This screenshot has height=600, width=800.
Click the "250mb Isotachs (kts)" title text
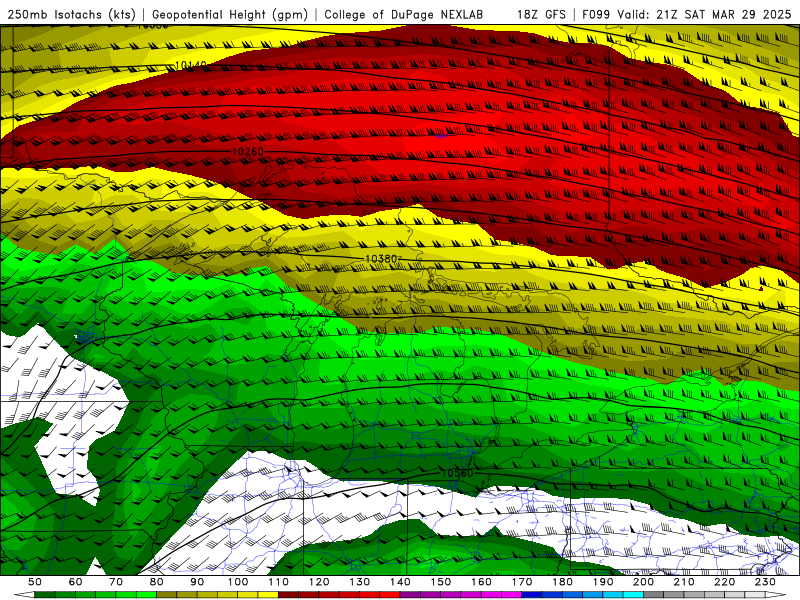point(72,14)
